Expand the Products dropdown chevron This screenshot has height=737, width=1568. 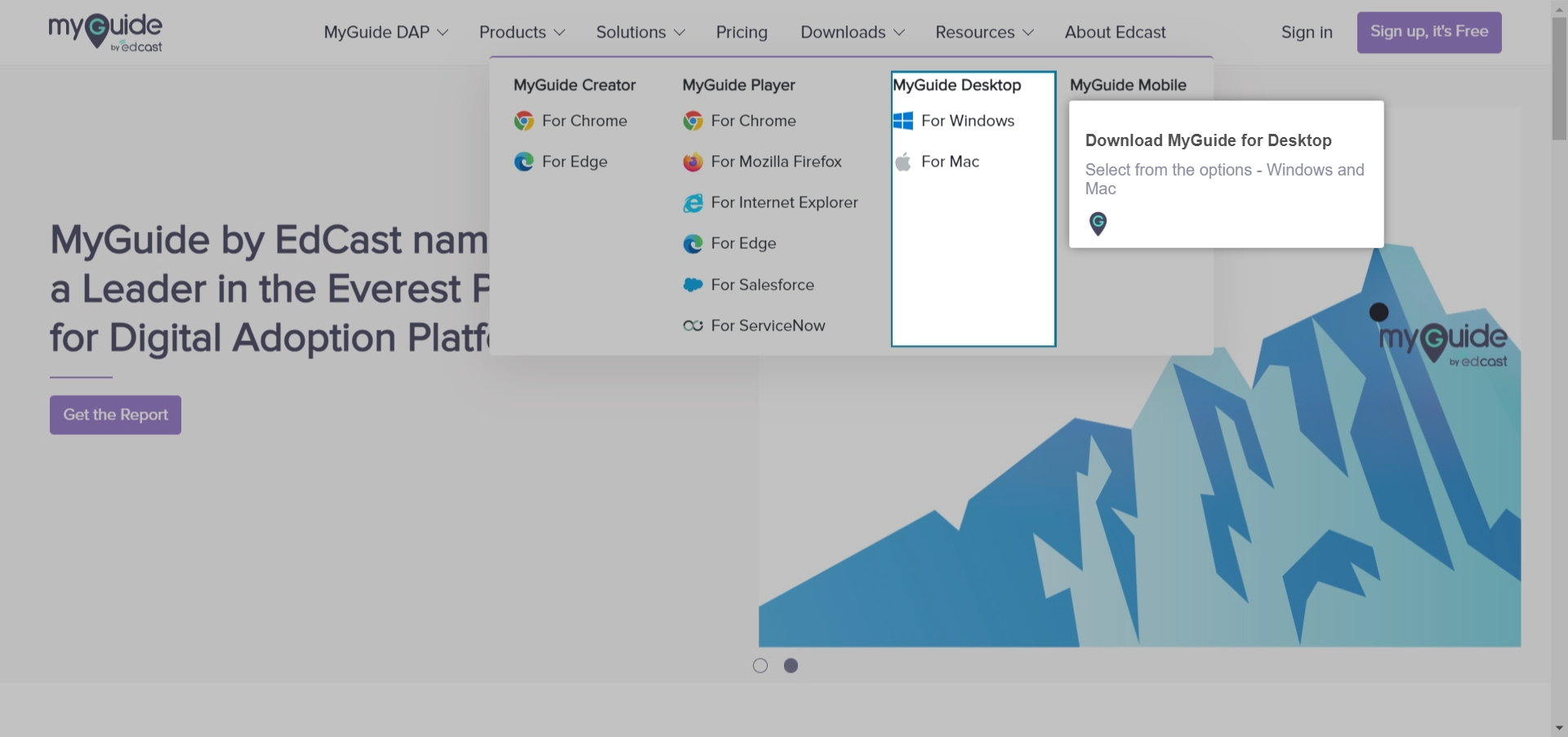559,33
